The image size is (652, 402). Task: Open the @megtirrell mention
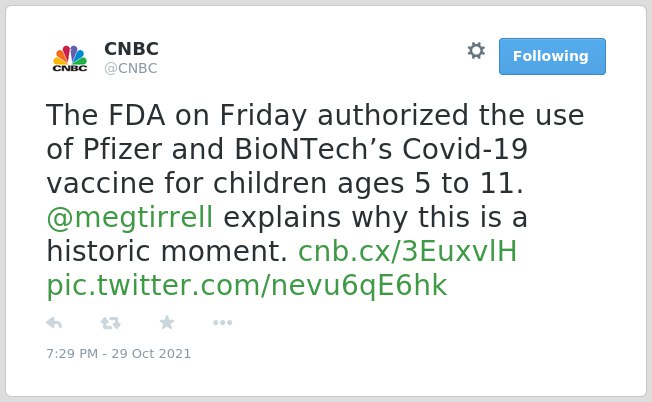[x=130, y=218]
